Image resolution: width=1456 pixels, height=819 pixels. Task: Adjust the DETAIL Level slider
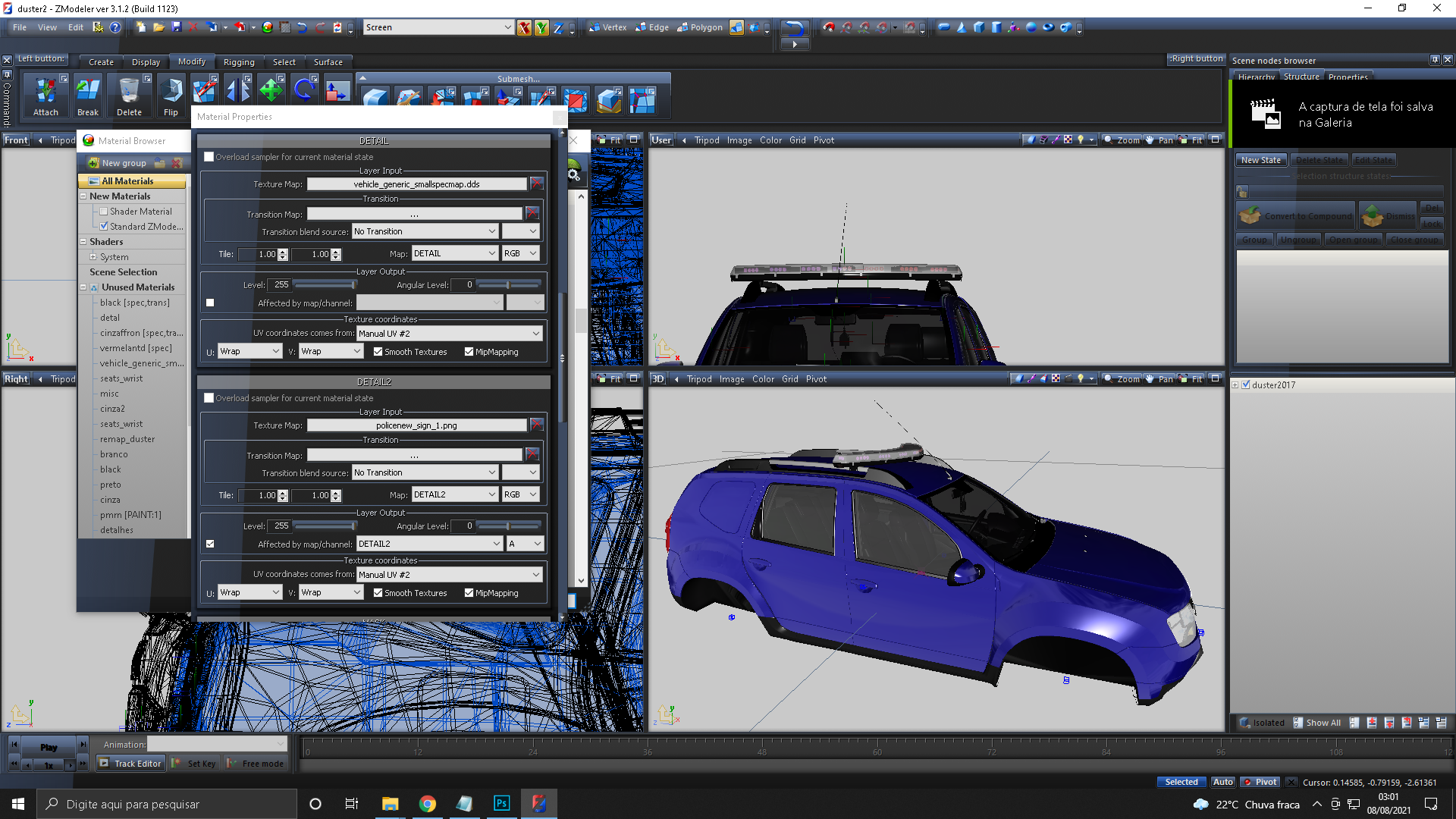[x=353, y=285]
